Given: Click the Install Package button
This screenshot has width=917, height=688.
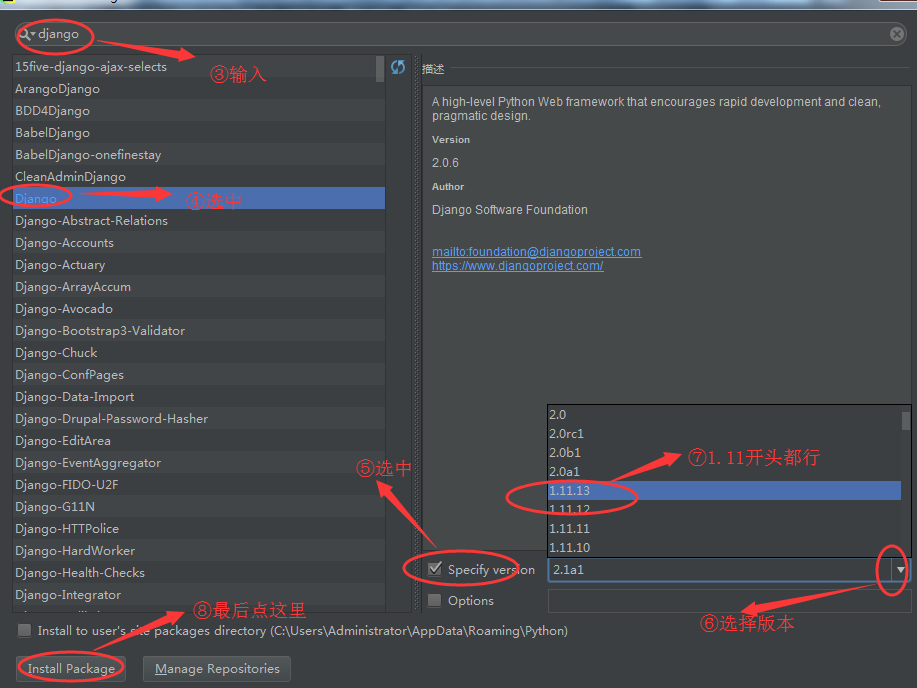Looking at the screenshot, I should (x=71, y=669).
